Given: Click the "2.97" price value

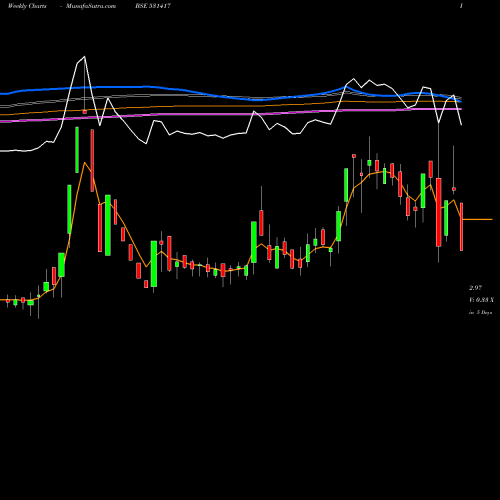Looking at the screenshot, I should (x=475, y=288).
